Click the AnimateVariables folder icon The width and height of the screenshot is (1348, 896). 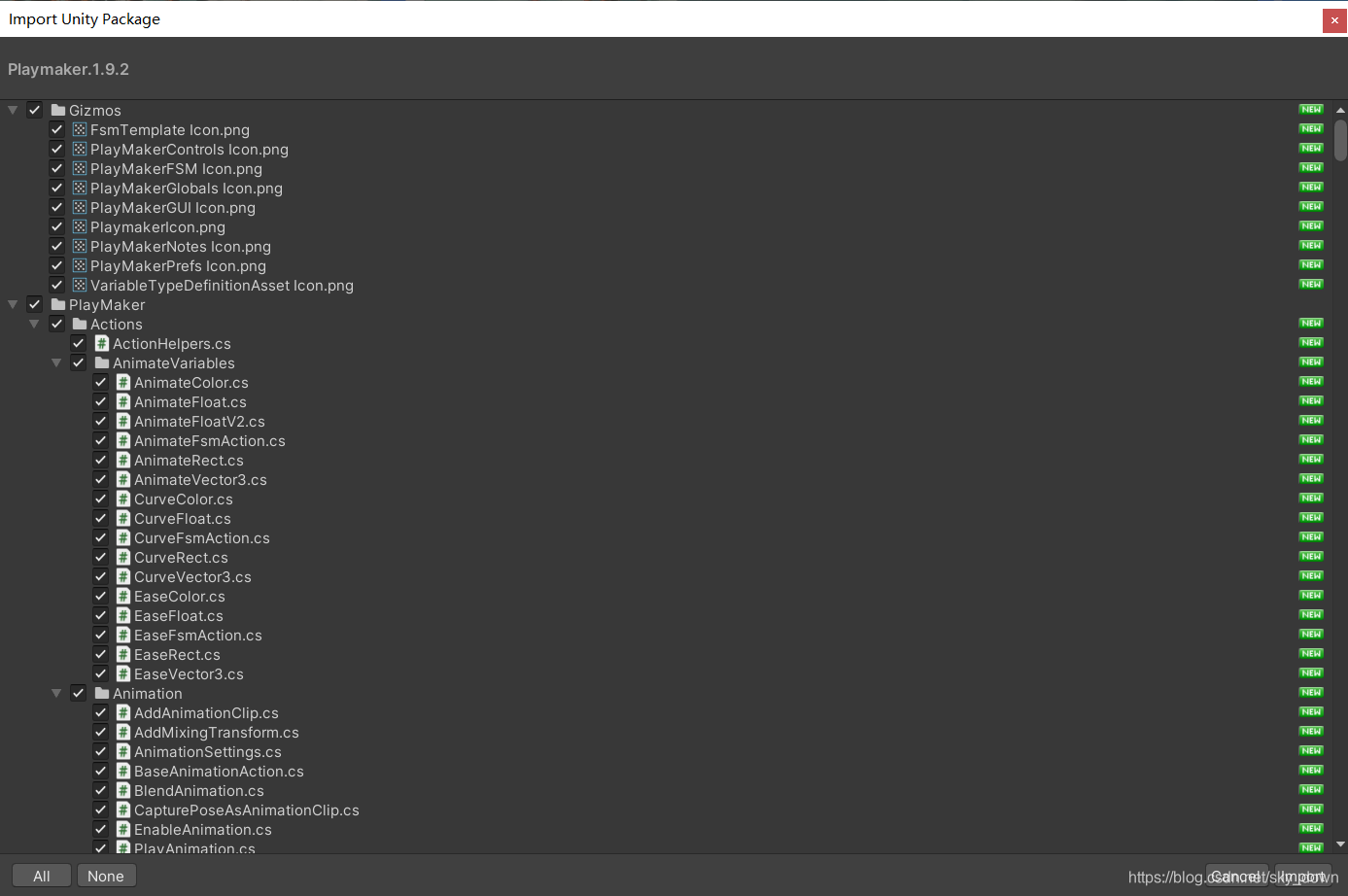(102, 362)
